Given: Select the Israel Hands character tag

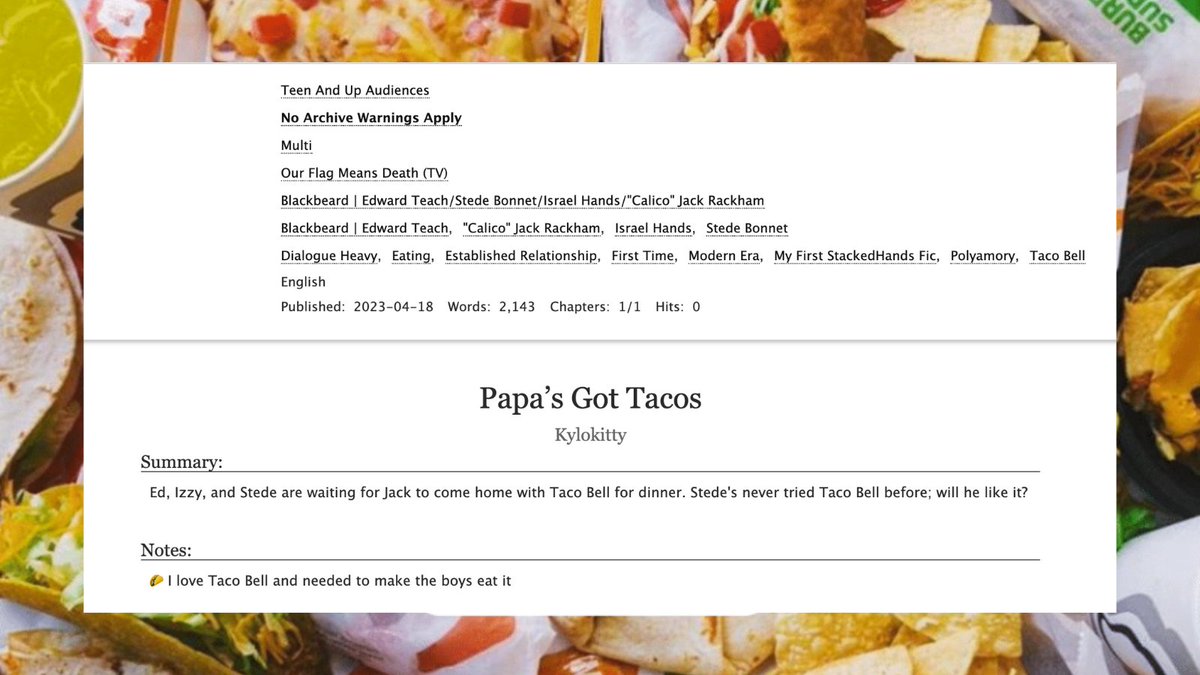Looking at the screenshot, I should pyautogui.click(x=653, y=228).
